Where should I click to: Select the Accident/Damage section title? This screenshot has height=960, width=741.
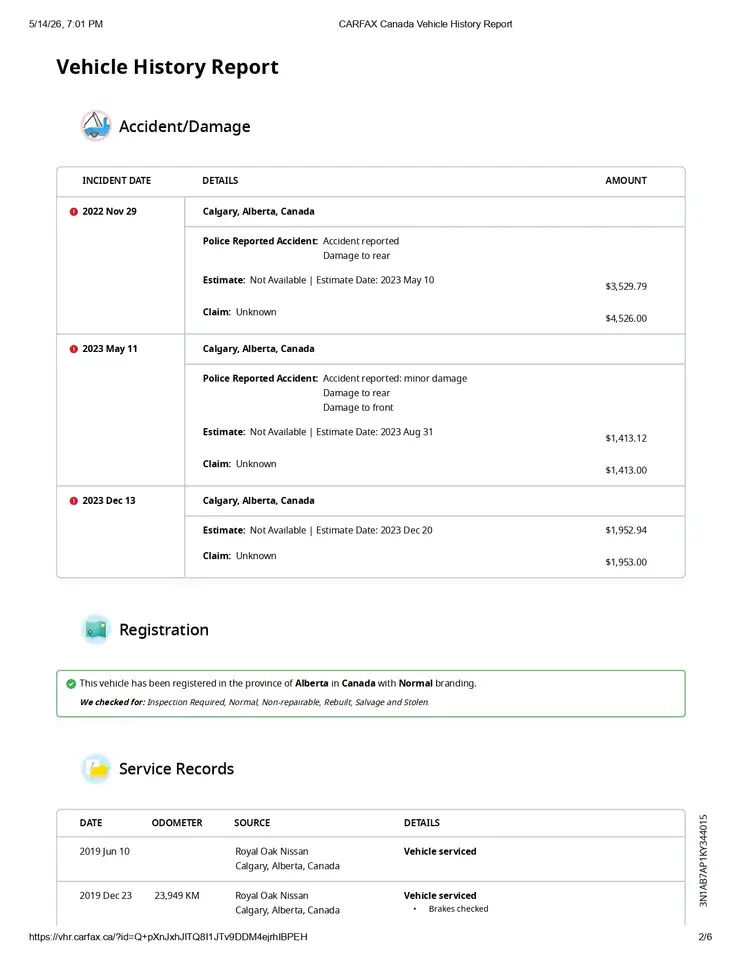pyautogui.click(x=184, y=126)
